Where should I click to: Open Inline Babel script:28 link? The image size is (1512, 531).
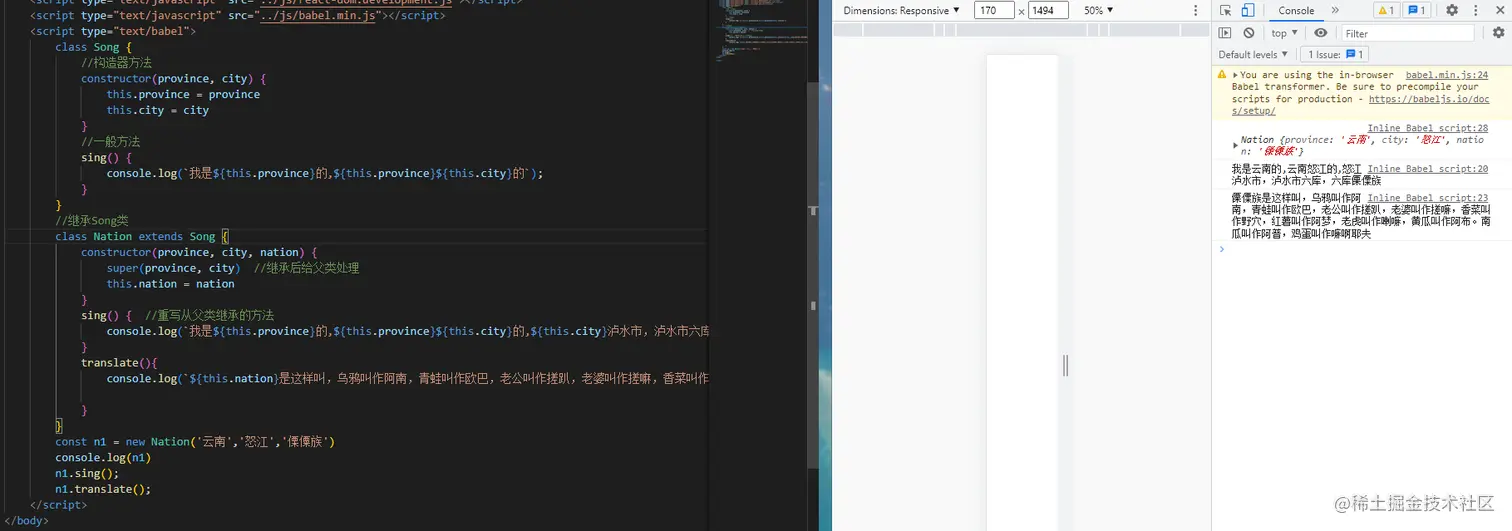(1427, 128)
